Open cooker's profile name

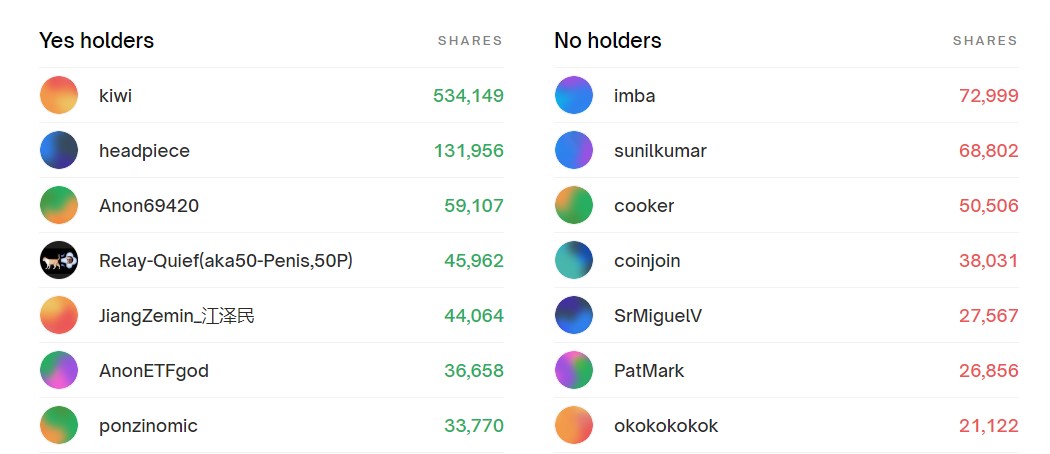pyautogui.click(x=644, y=206)
